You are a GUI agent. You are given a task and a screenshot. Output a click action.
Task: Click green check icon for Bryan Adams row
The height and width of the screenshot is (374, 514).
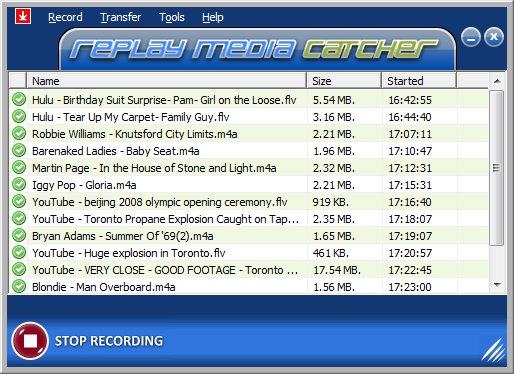[x=19, y=235]
